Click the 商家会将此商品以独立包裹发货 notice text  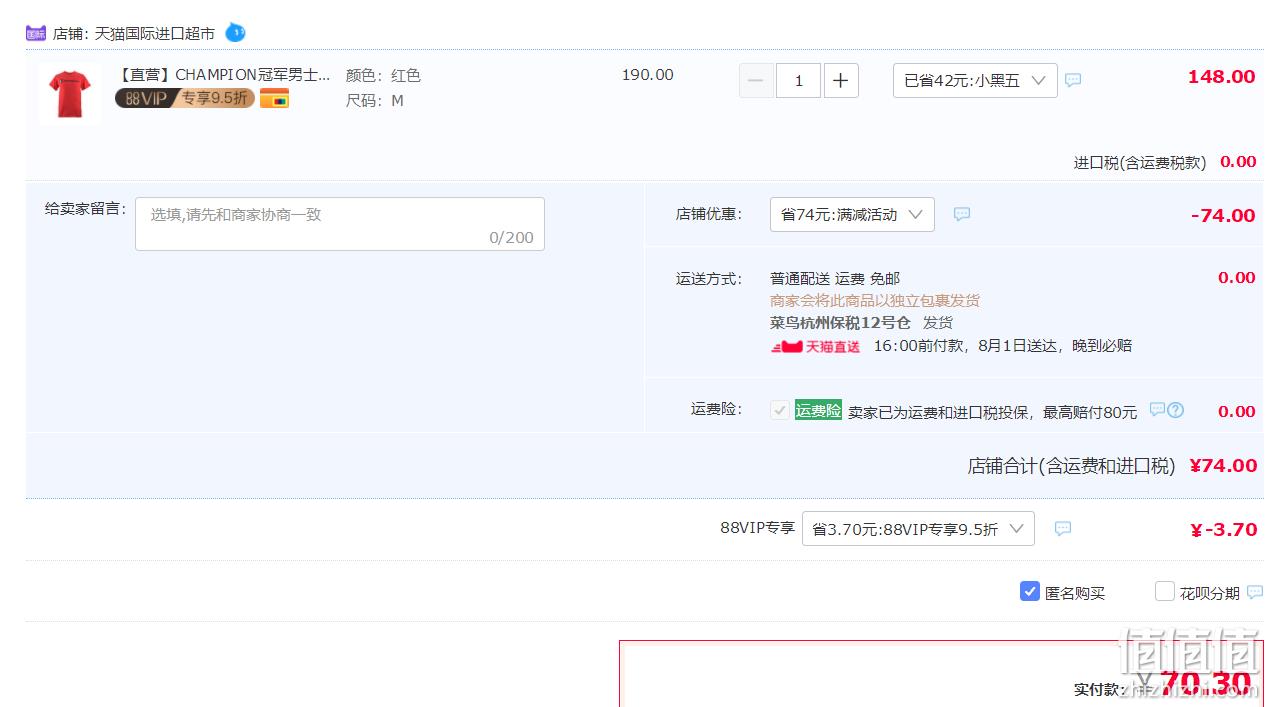[875, 300]
